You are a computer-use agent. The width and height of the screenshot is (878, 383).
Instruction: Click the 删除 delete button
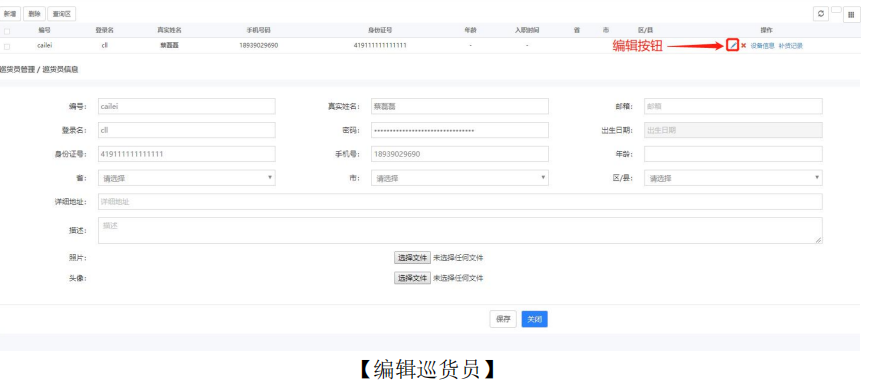34,14
